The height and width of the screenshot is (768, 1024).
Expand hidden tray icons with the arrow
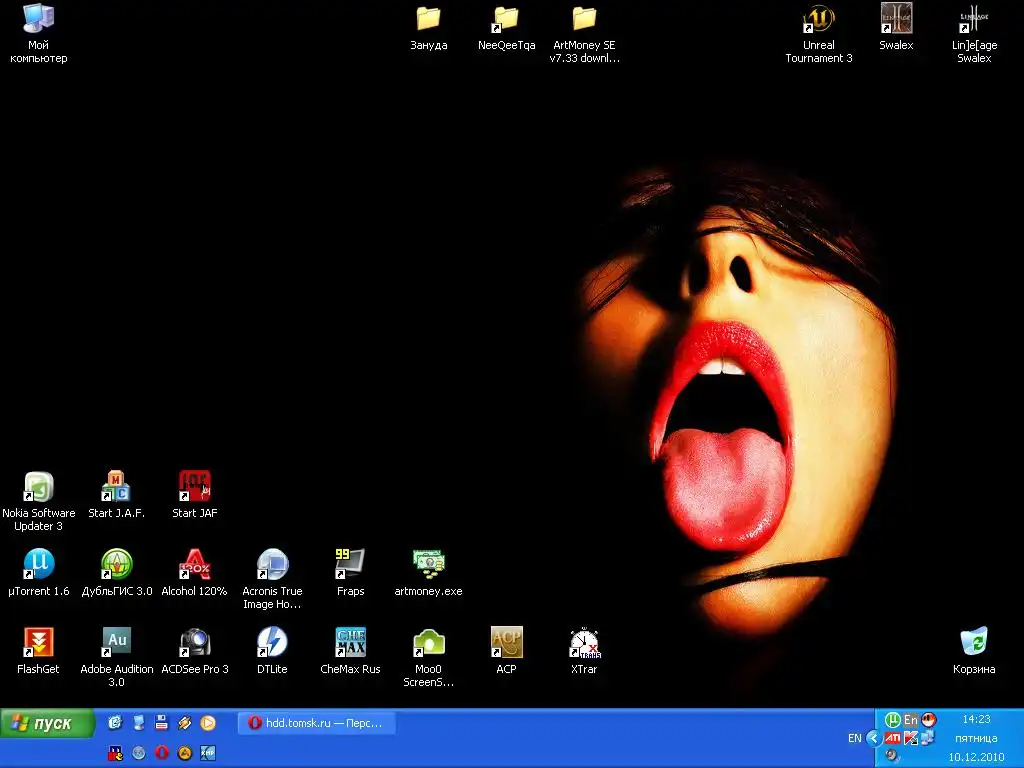coord(873,738)
